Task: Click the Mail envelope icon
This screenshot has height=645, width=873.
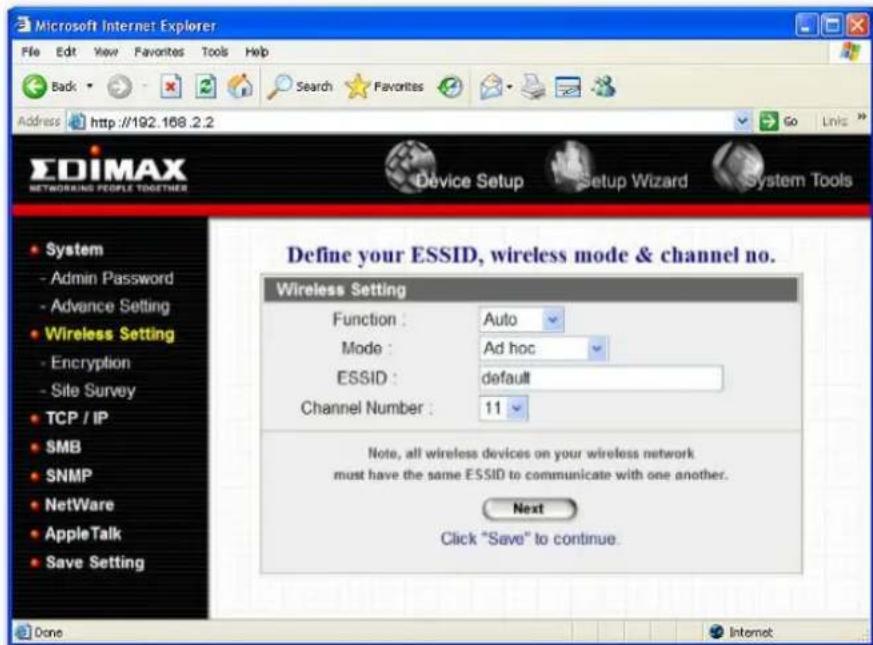Action: click(491, 87)
